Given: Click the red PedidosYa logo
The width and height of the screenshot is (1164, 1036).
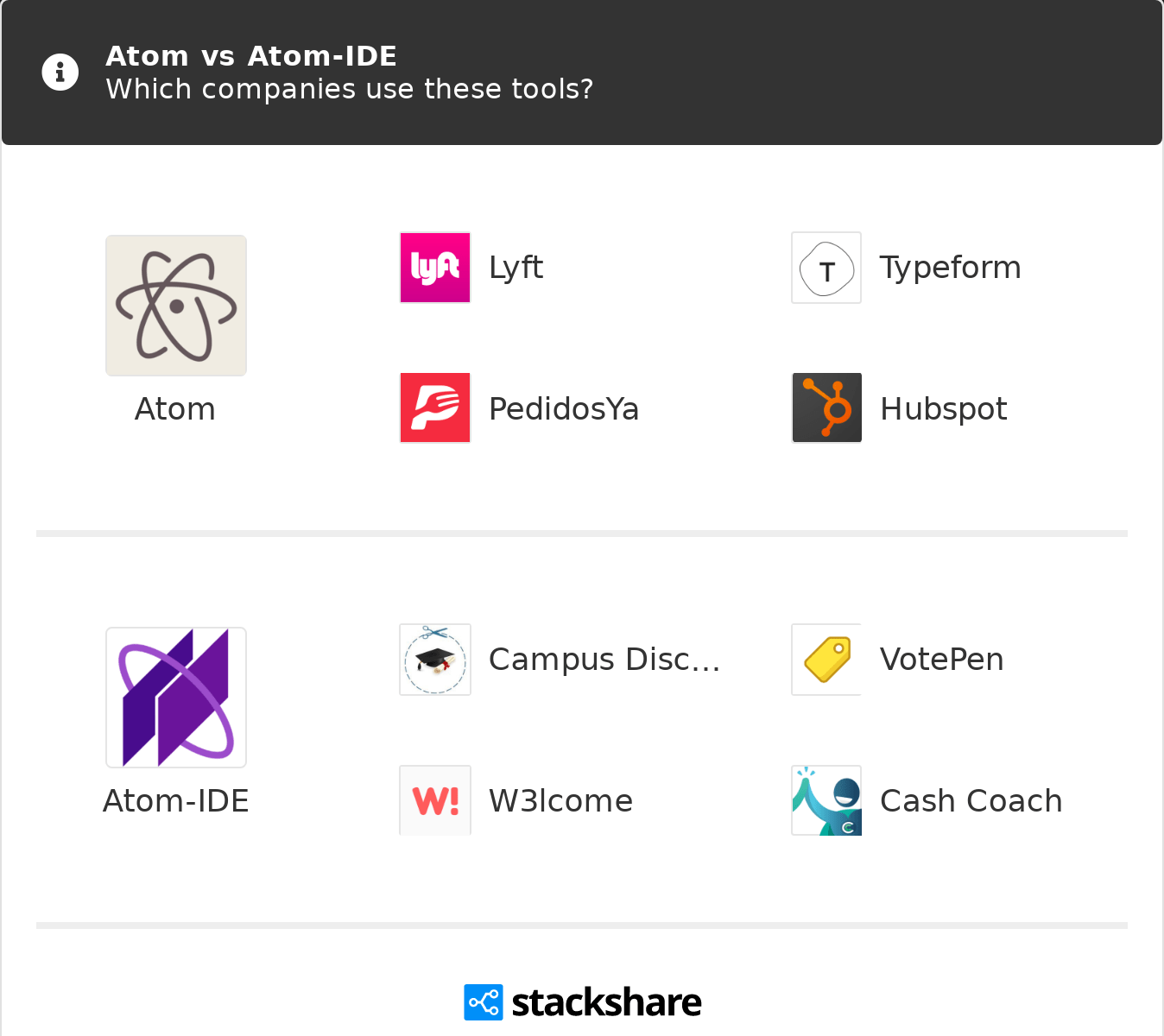Looking at the screenshot, I should click(435, 407).
